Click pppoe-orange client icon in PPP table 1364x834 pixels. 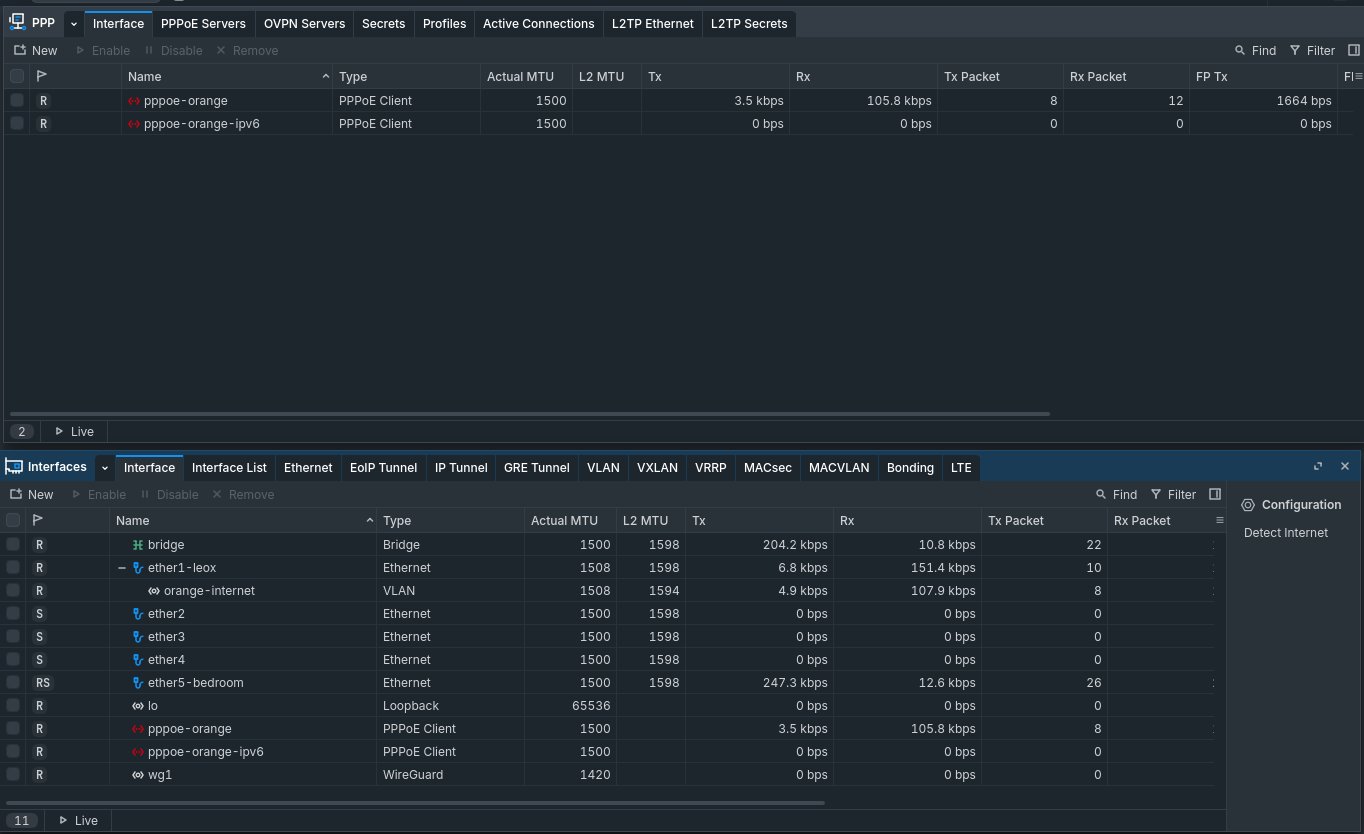click(x=134, y=101)
